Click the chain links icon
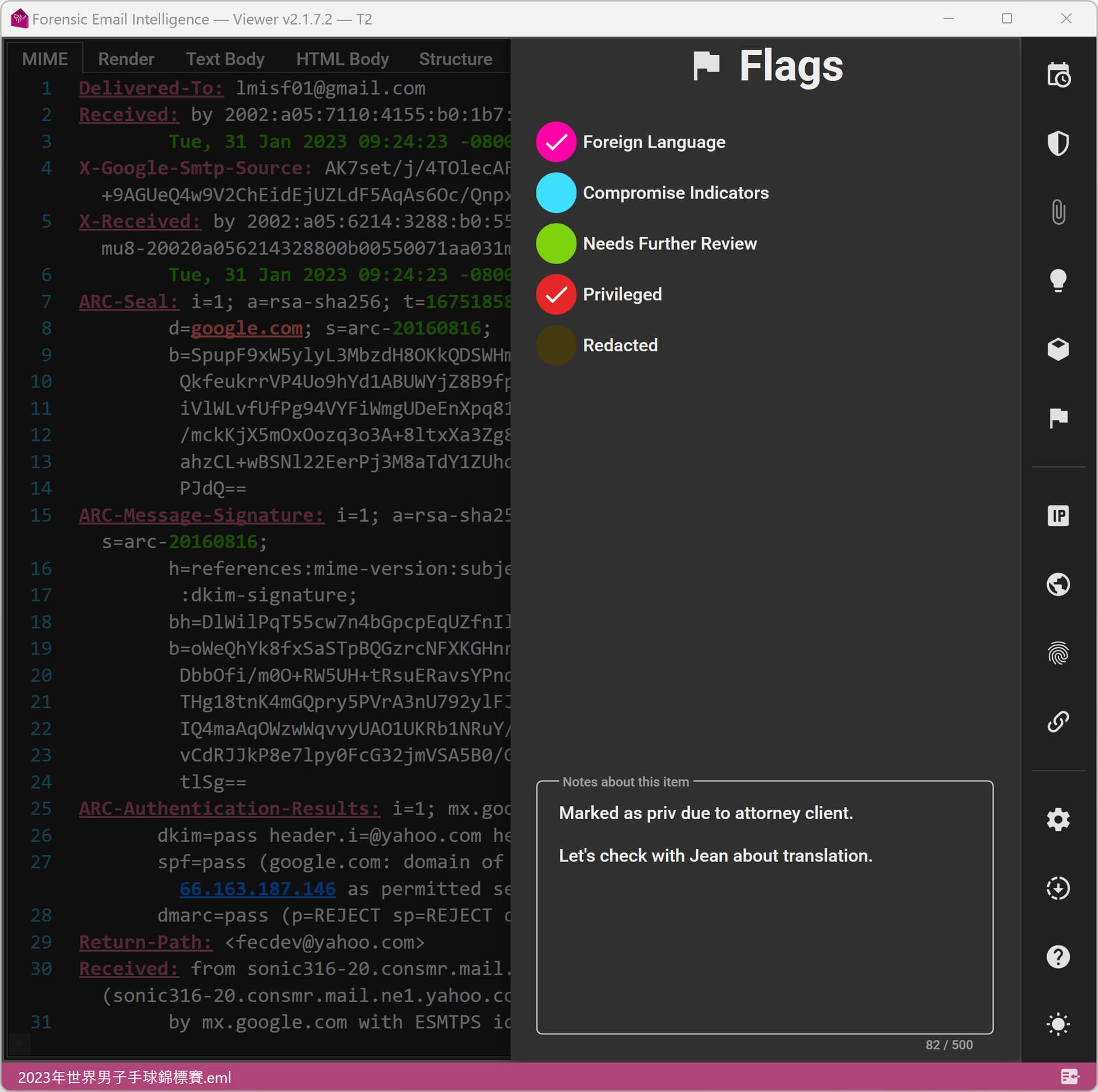 [1057, 721]
